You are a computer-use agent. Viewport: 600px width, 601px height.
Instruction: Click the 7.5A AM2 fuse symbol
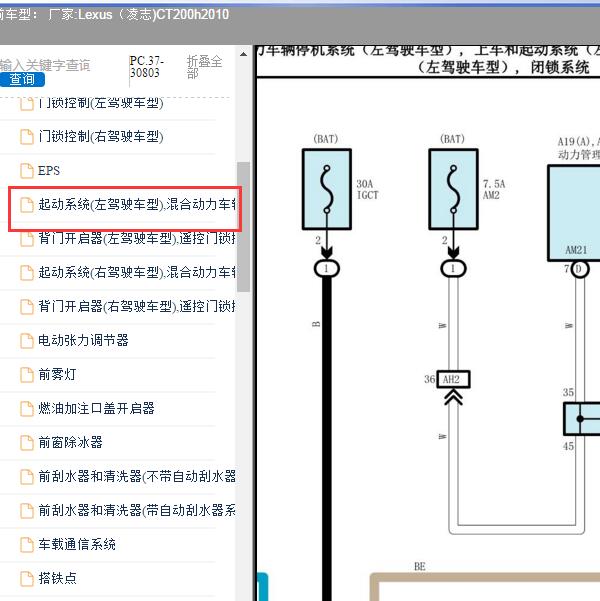(x=453, y=189)
